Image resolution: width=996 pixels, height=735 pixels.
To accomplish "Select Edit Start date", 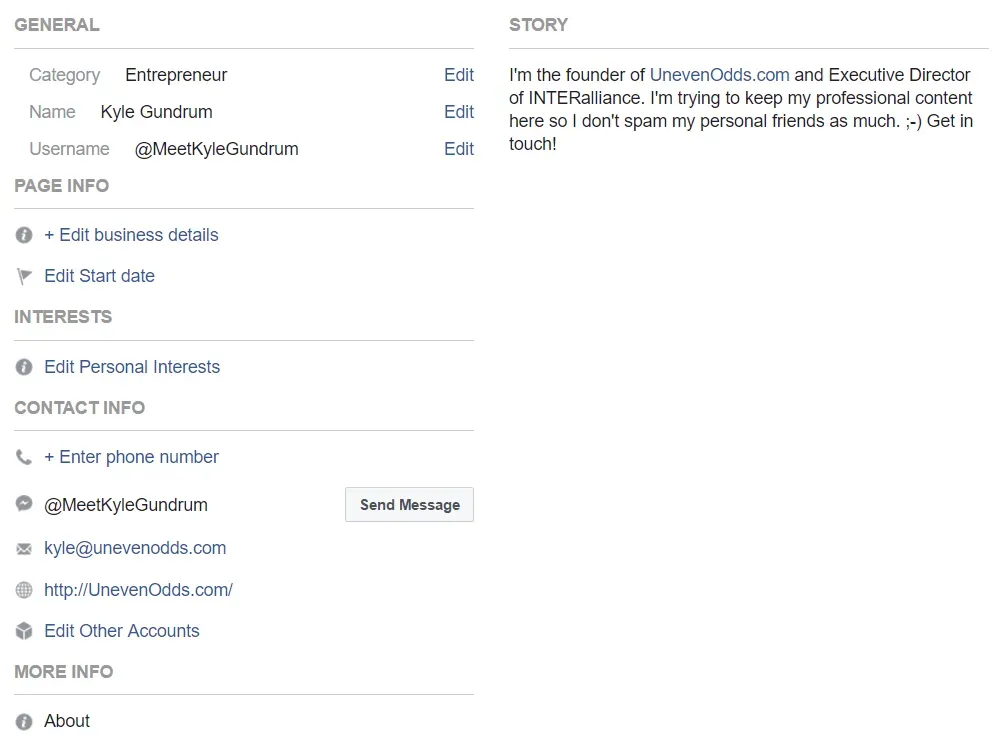I will click(99, 276).
